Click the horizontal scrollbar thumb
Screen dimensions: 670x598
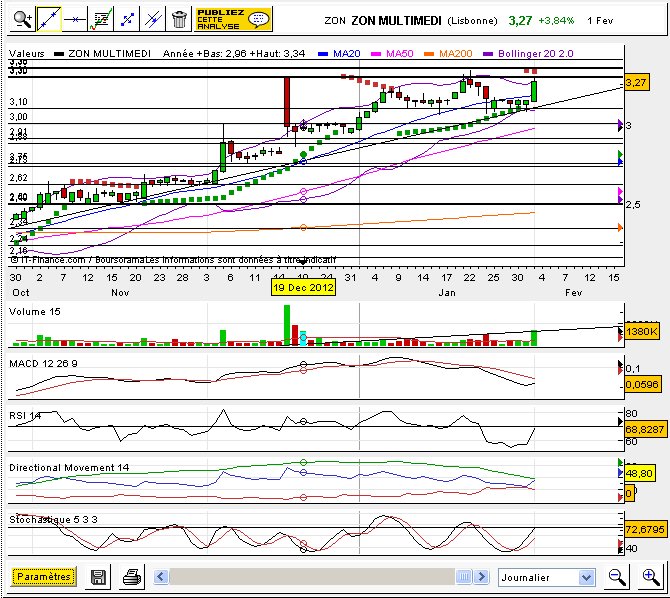pyautogui.click(x=464, y=577)
